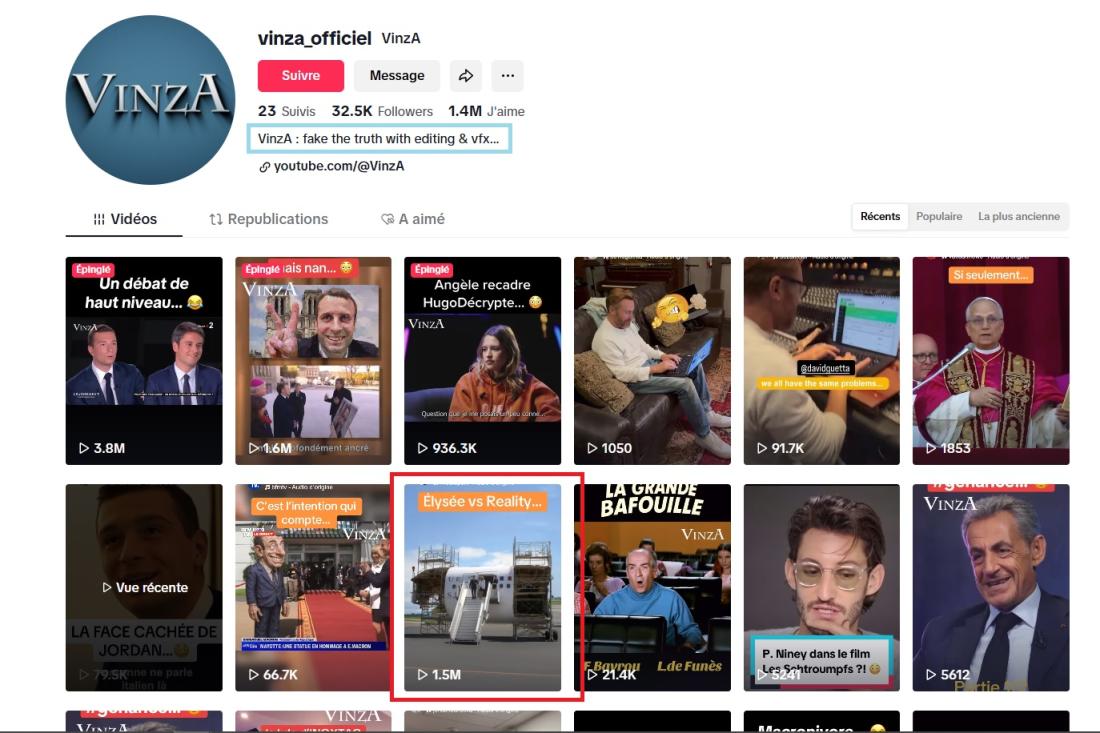Click the vinza_officiel username heading
The image size is (1100, 733).
tap(314, 38)
